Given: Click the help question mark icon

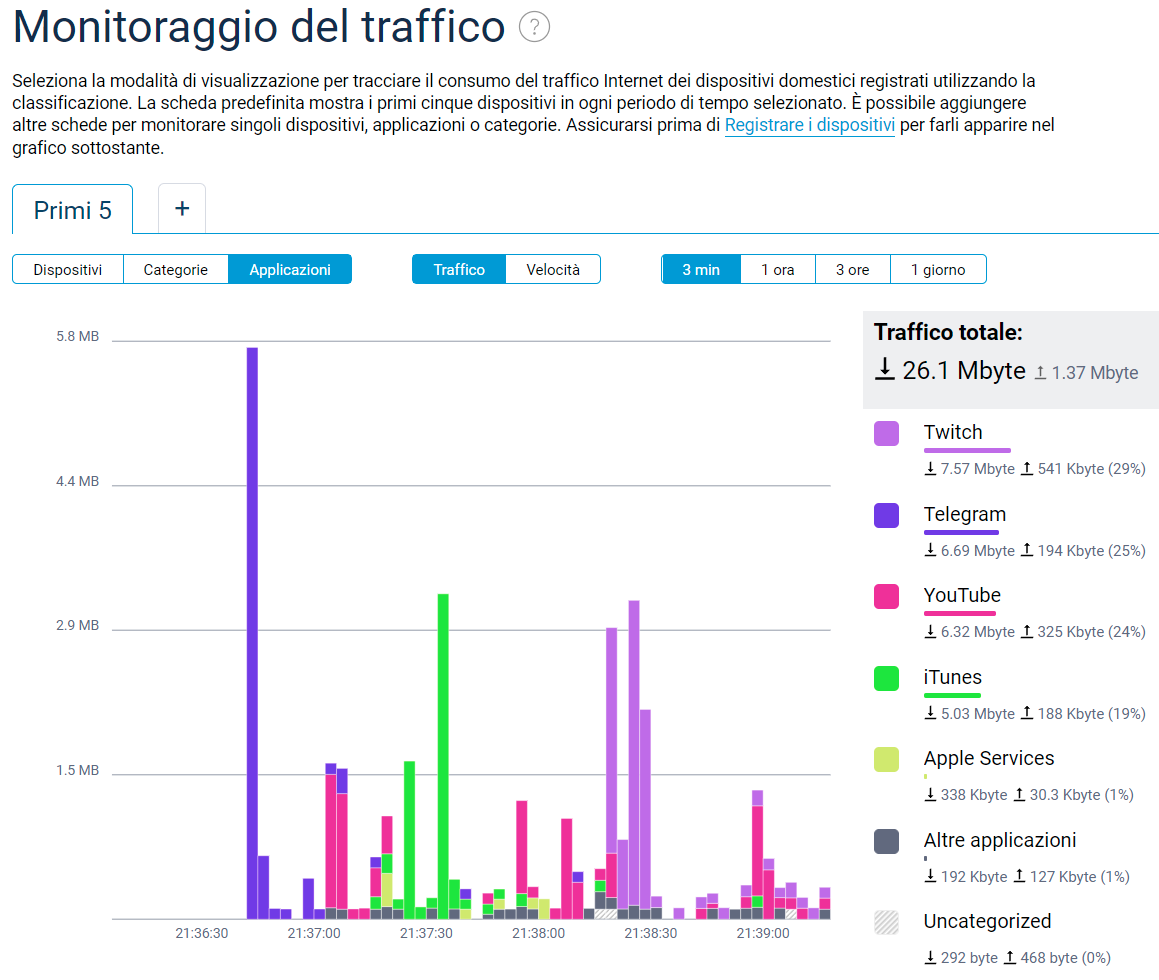Looking at the screenshot, I should (535, 27).
